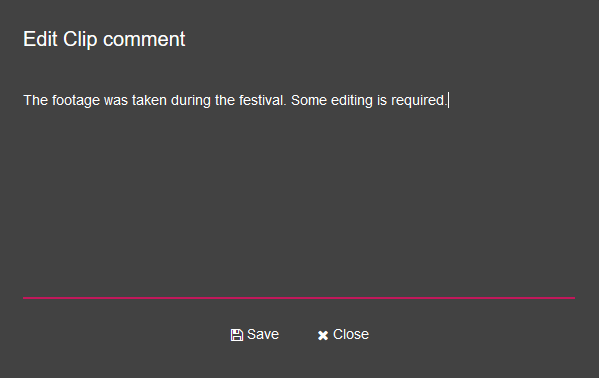This screenshot has width=599, height=378.
Task: Click the floppy disk Save icon
Action: pyautogui.click(x=236, y=335)
